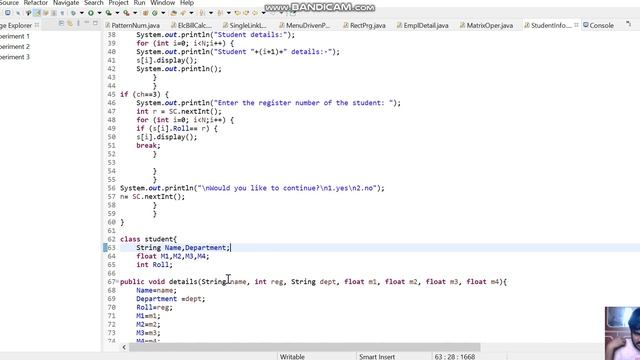Click 'float M1,M2,M3,M4;' on line 64
This screenshot has height=360, width=640.
pyautogui.click(x=173, y=256)
